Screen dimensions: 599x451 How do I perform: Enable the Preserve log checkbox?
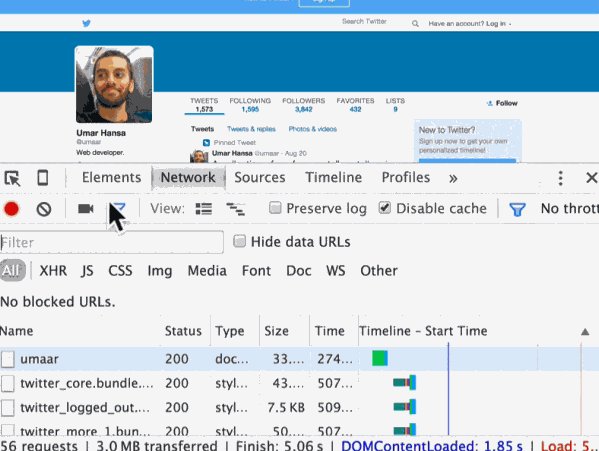[275, 208]
